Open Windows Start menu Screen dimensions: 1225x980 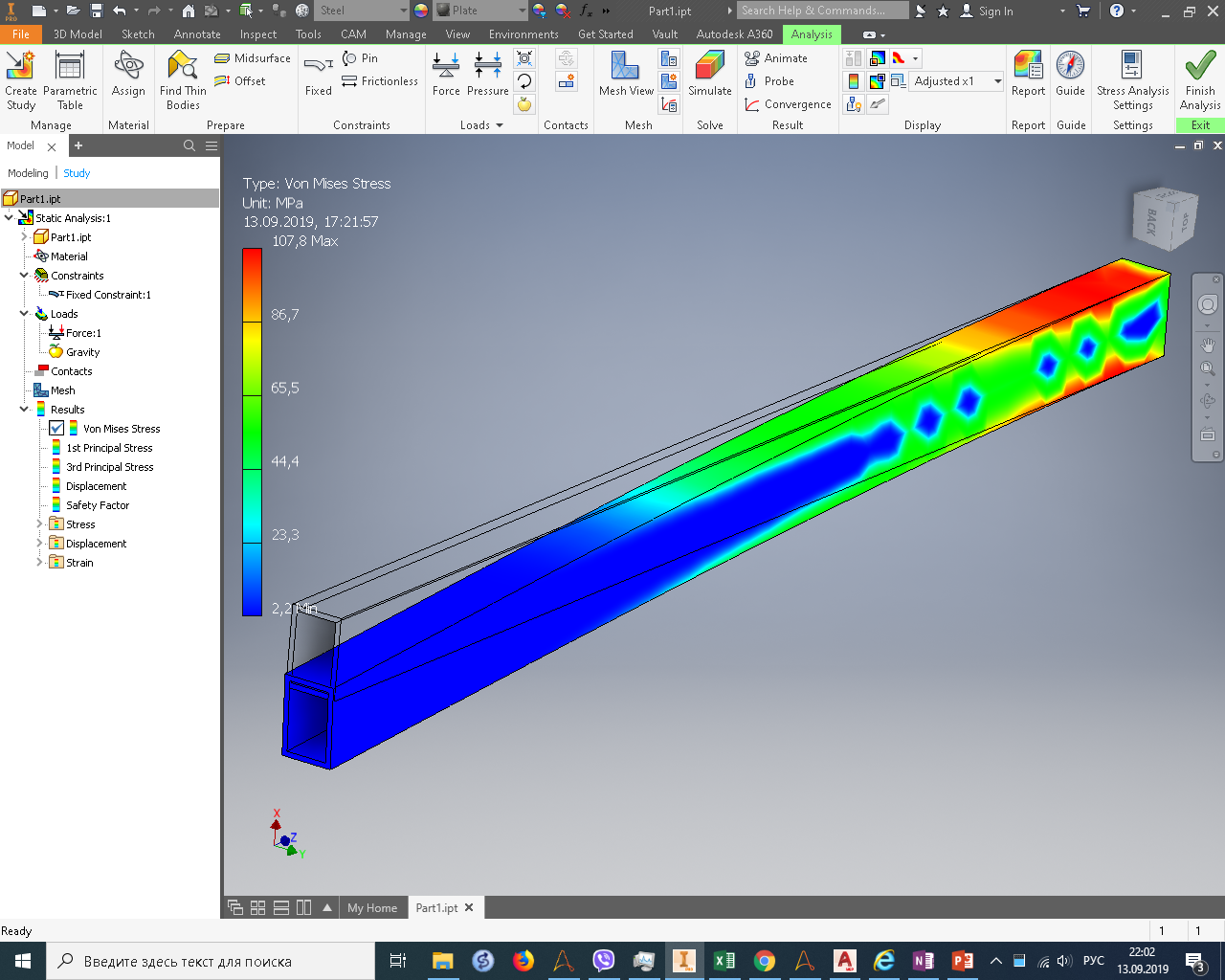pos(23,961)
